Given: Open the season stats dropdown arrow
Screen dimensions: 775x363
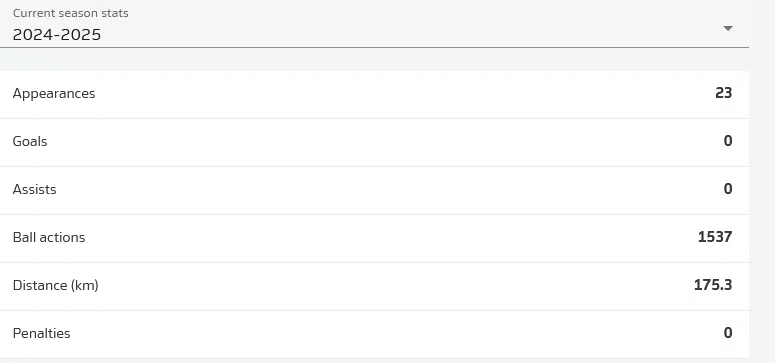Looking at the screenshot, I should [x=728, y=28].
